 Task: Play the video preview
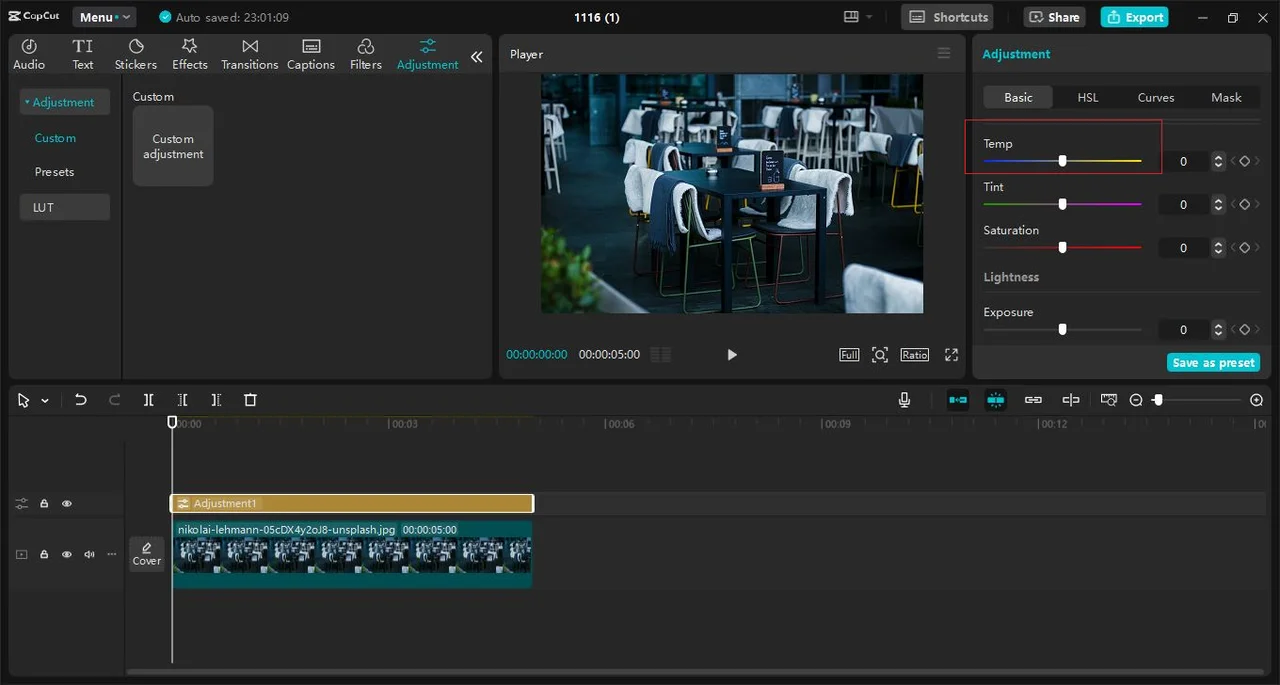click(x=731, y=355)
